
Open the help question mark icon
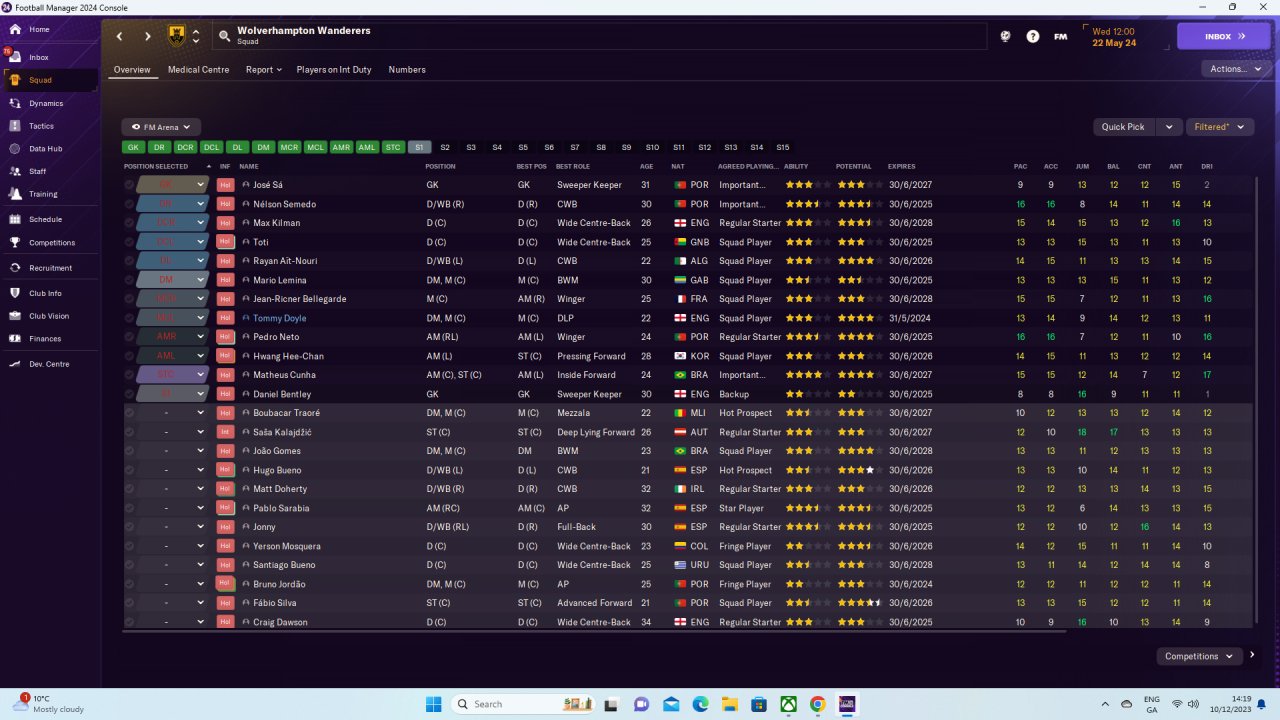[x=1033, y=36]
